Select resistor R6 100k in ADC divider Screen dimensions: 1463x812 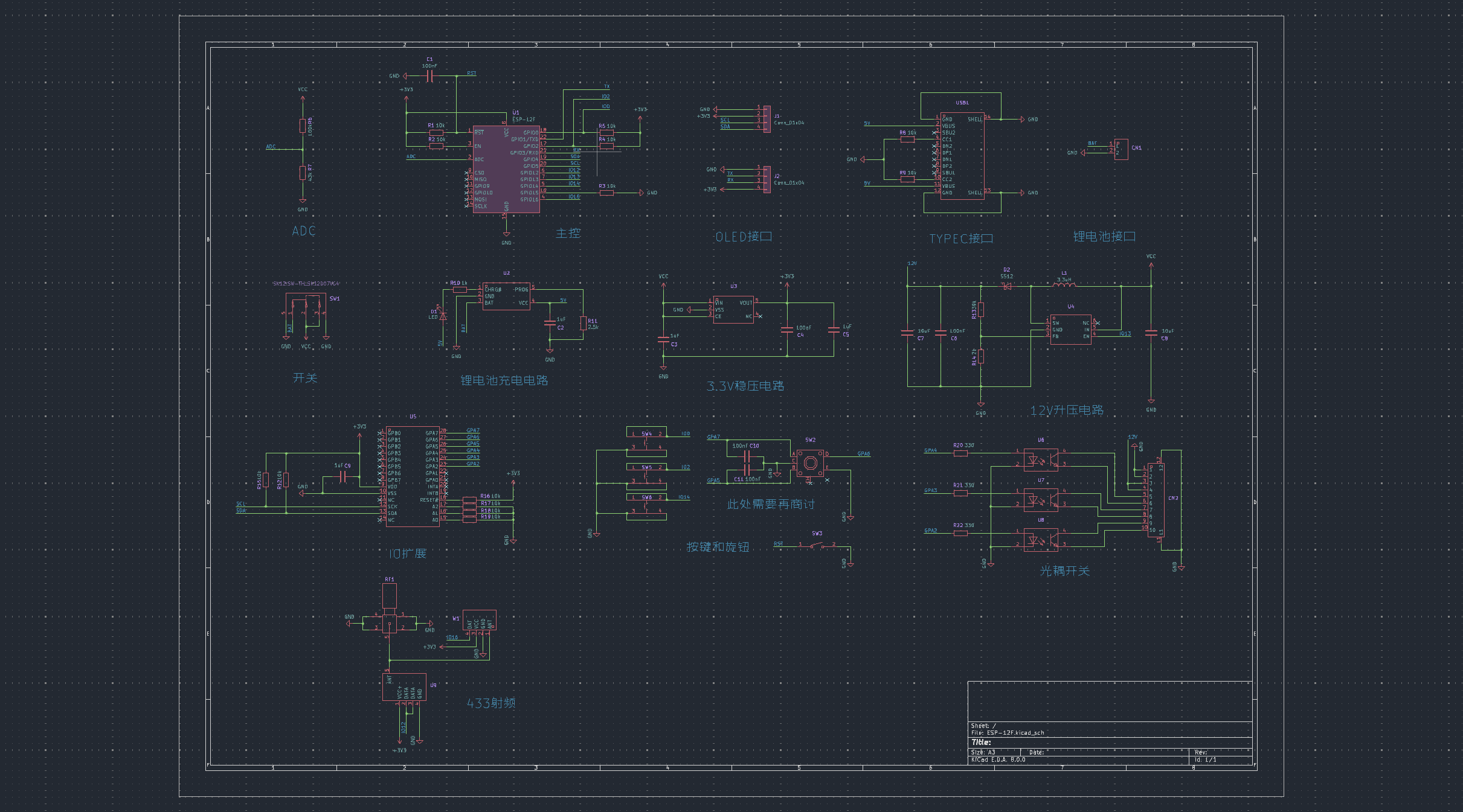click(303, 126)
